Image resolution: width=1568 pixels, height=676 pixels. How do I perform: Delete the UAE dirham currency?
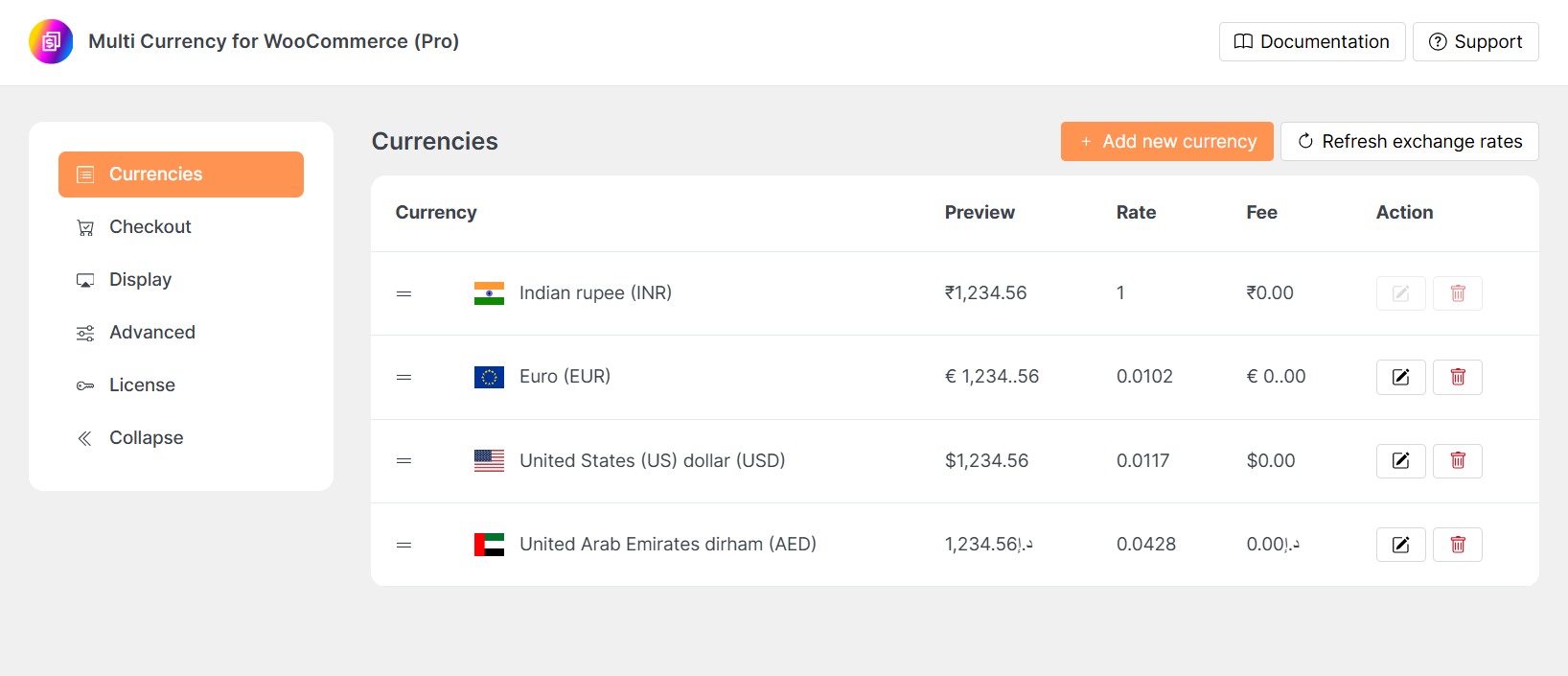1457,545
